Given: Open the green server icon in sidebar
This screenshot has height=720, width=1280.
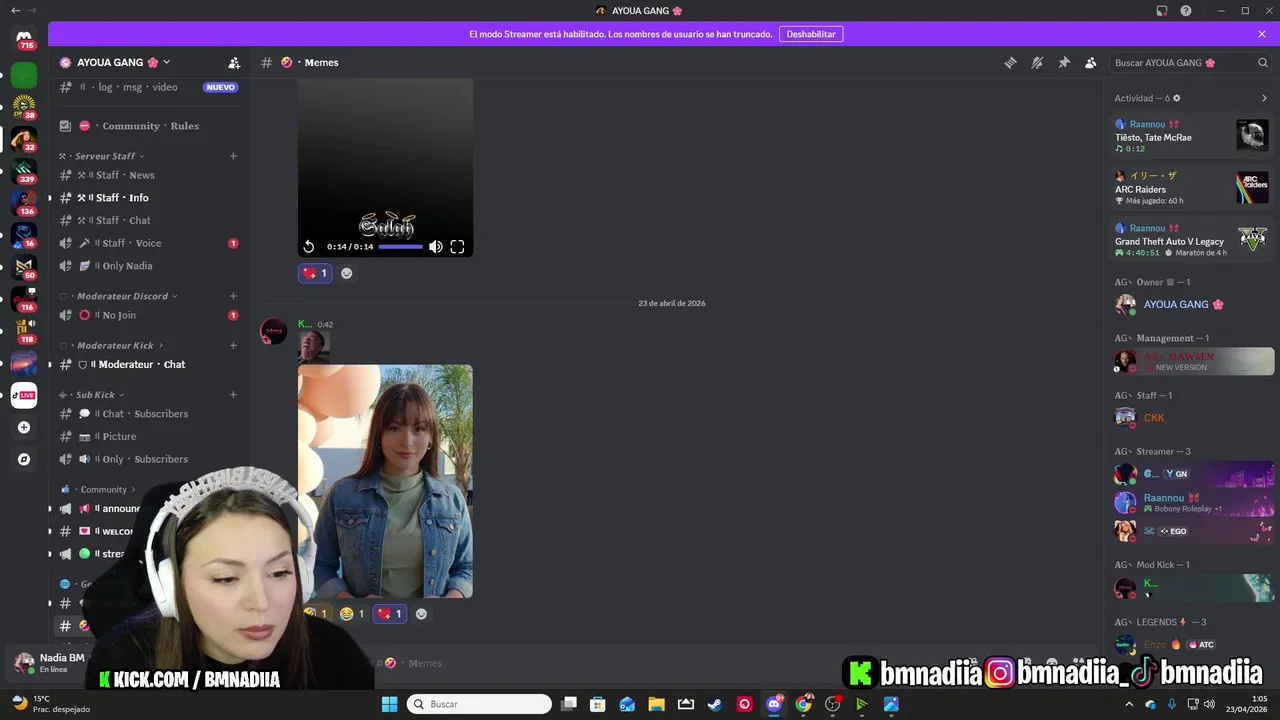Looking at the screenshot, I should point(24,74).
